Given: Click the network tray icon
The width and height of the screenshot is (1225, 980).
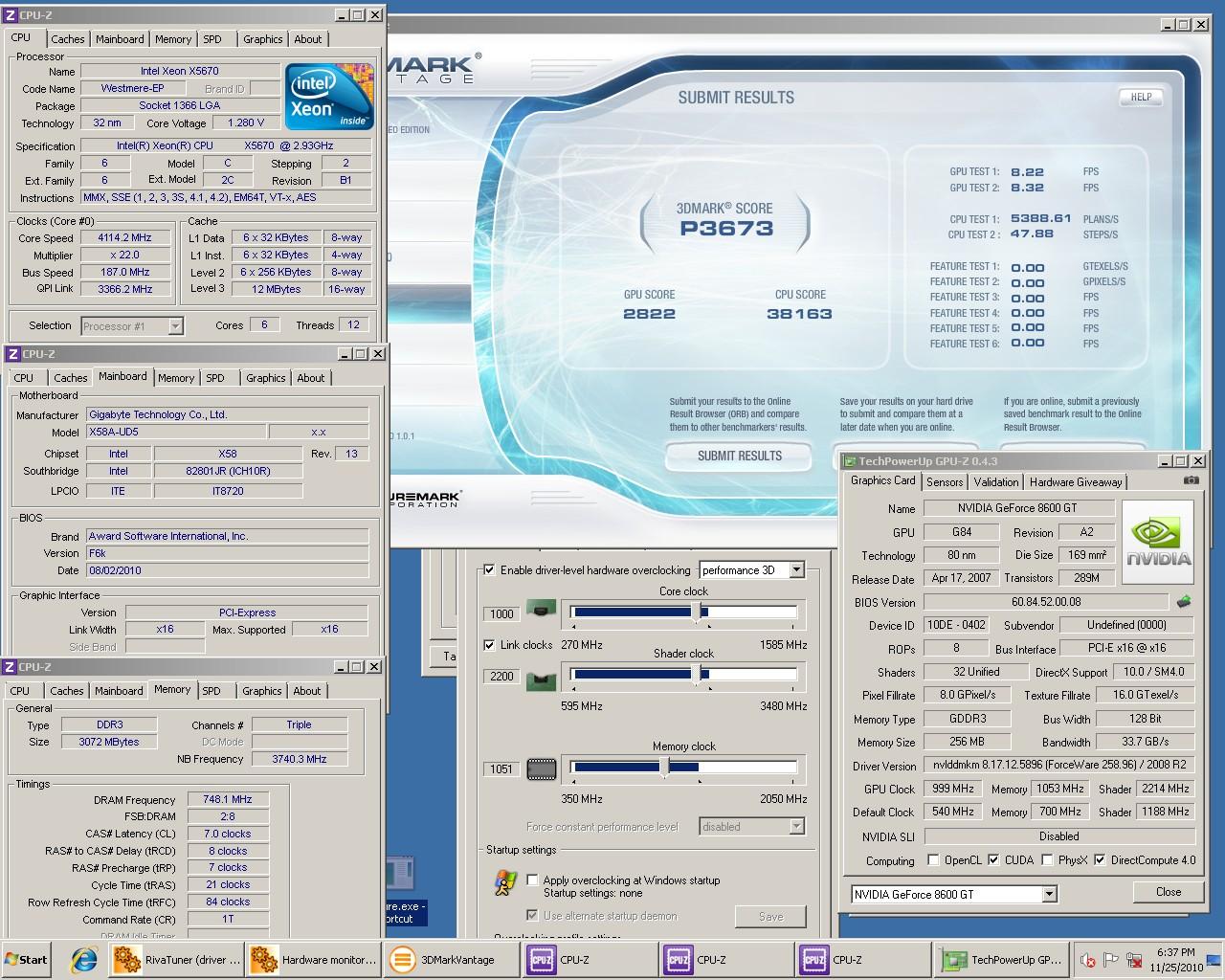Looking at the screenshot, I should coord(1135,960).
